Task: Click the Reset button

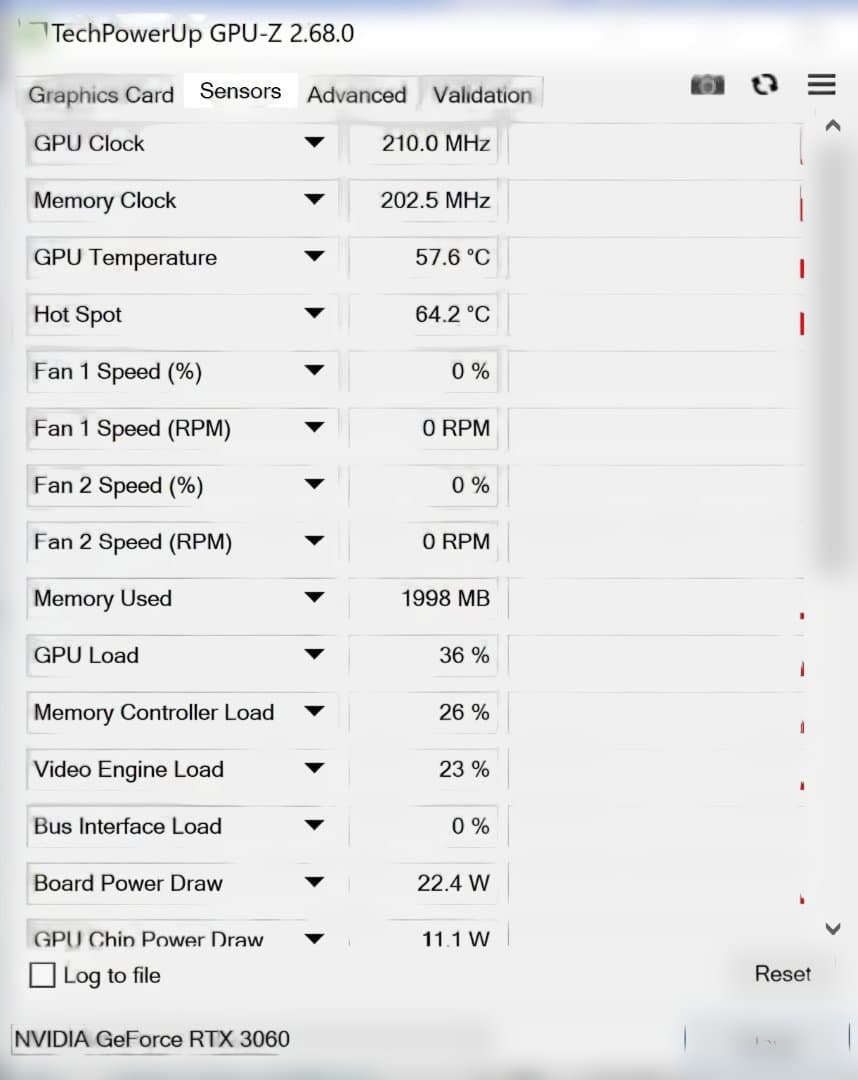Action: coord(783,974)
